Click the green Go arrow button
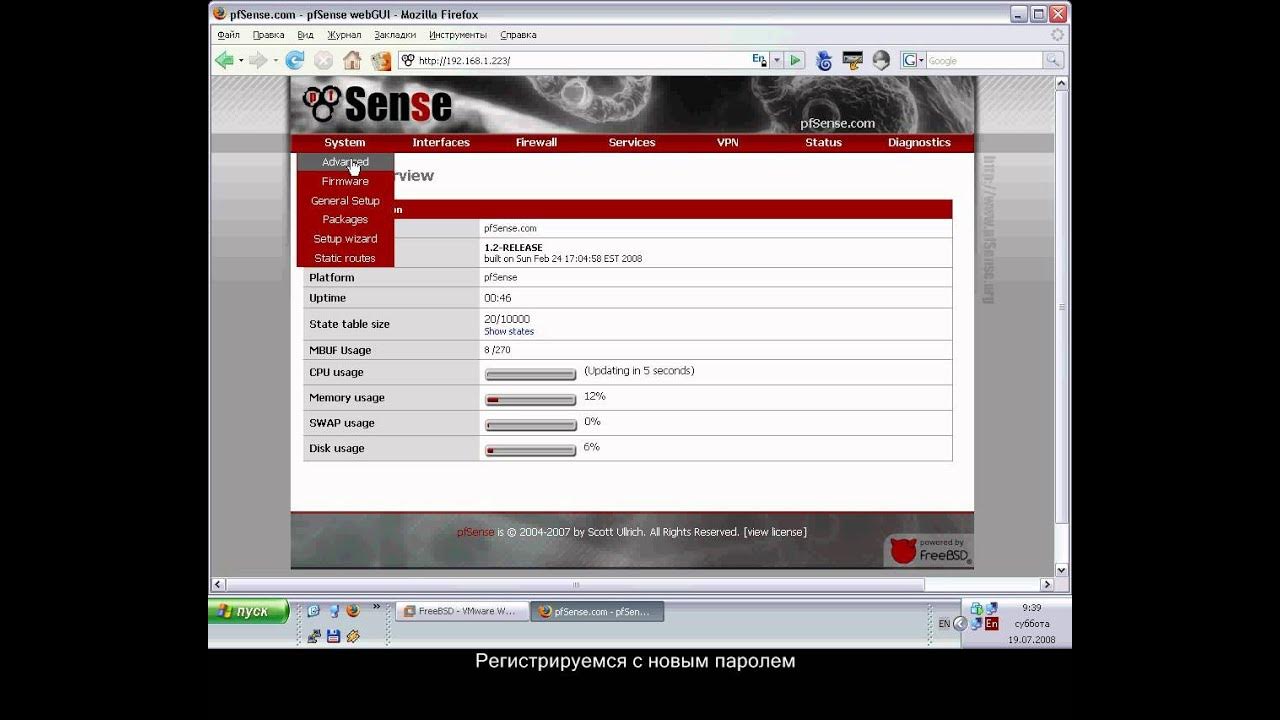 point(795,61)
